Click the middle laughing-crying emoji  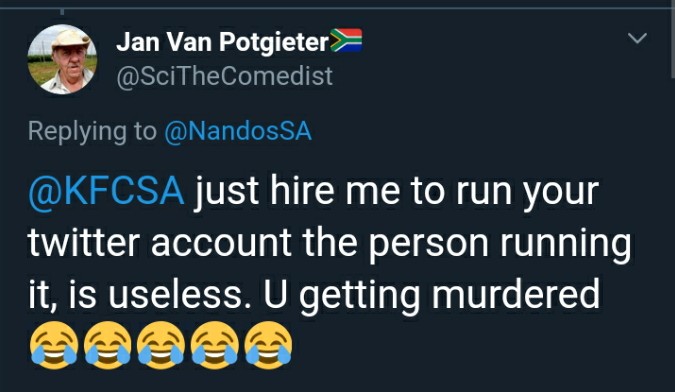click(161, 345)
